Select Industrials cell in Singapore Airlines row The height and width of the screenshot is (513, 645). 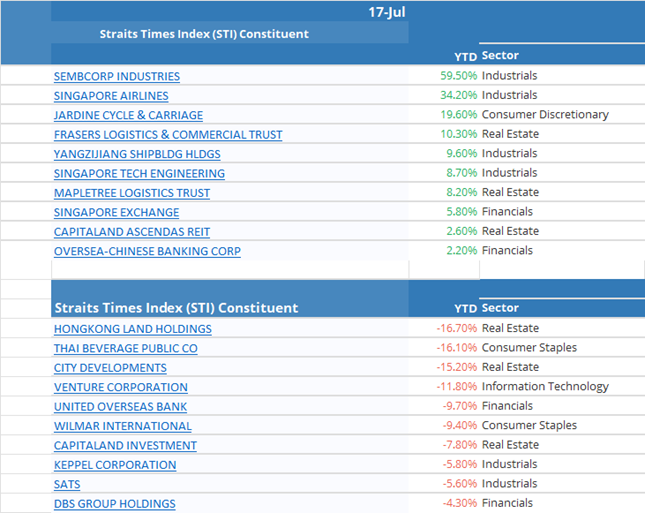[509, 95]
